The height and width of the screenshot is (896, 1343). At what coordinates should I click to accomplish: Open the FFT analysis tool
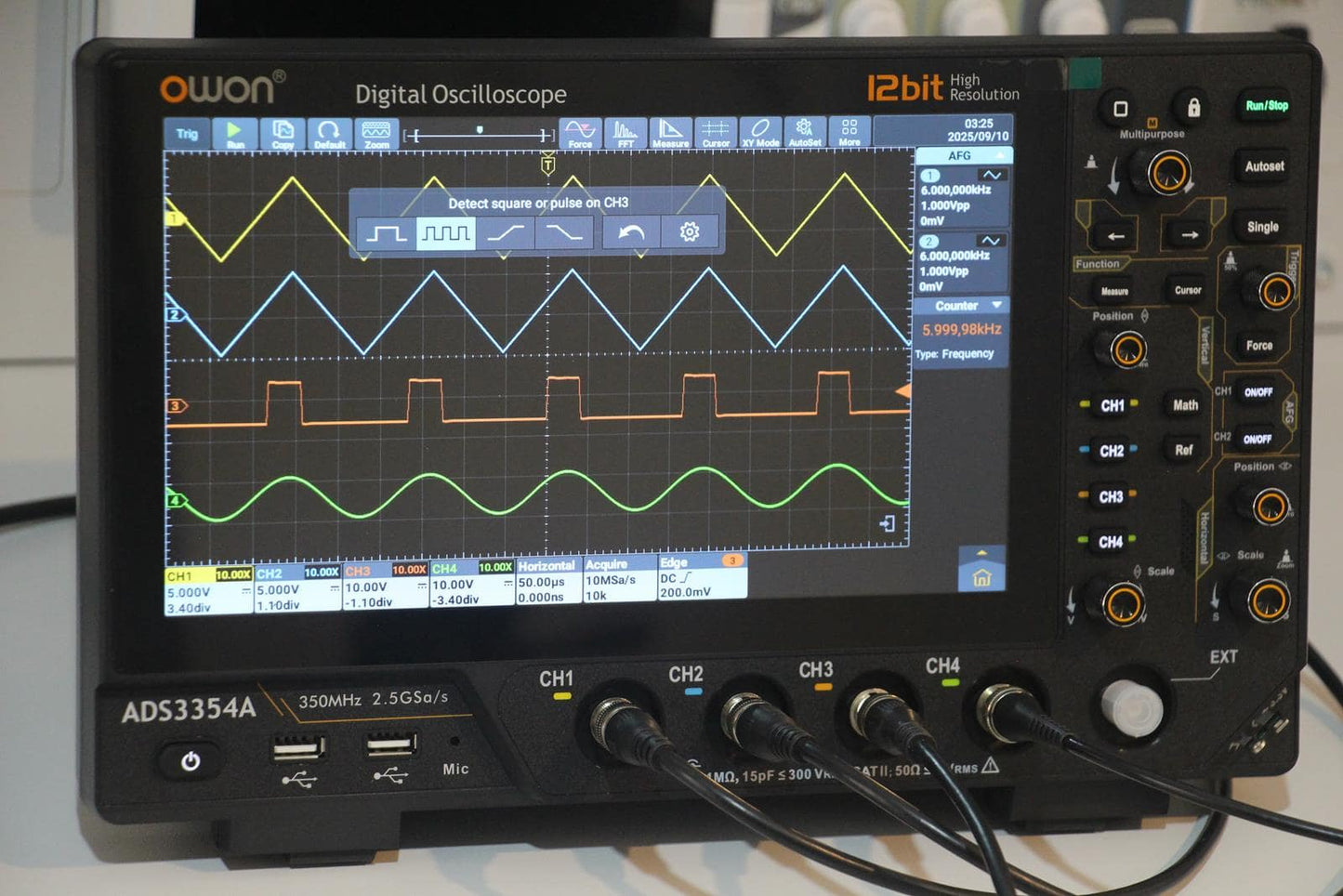click(x=625, y=133)
